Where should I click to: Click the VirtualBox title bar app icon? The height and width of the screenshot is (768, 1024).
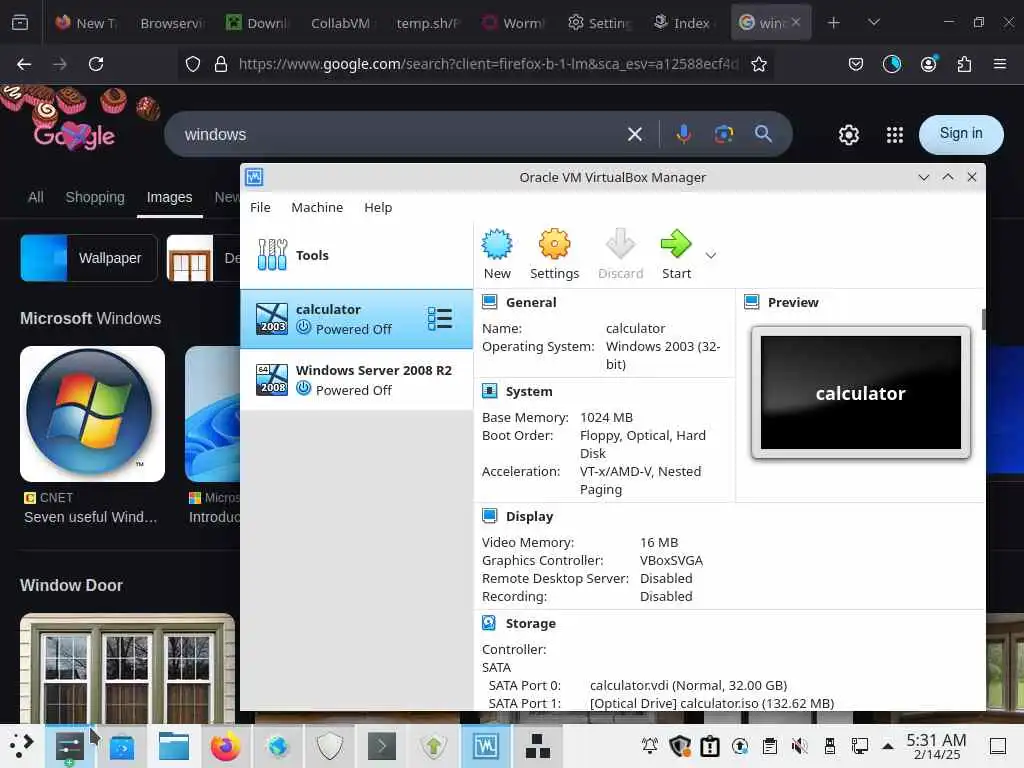click(x=254, y=177)
